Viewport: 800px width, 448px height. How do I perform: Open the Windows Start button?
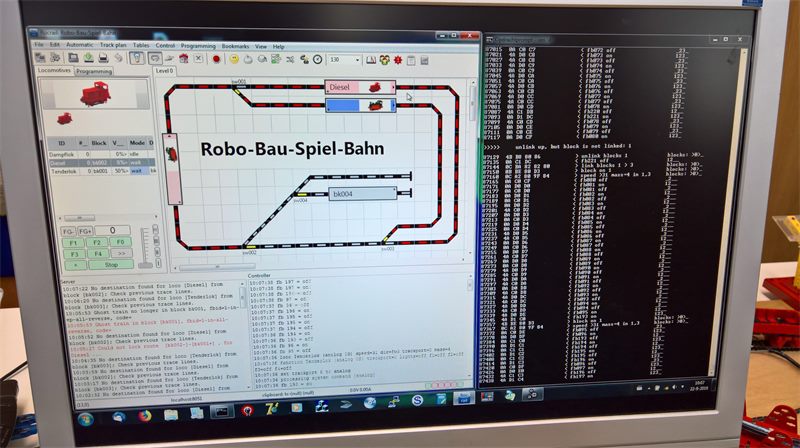click(86, 419)
